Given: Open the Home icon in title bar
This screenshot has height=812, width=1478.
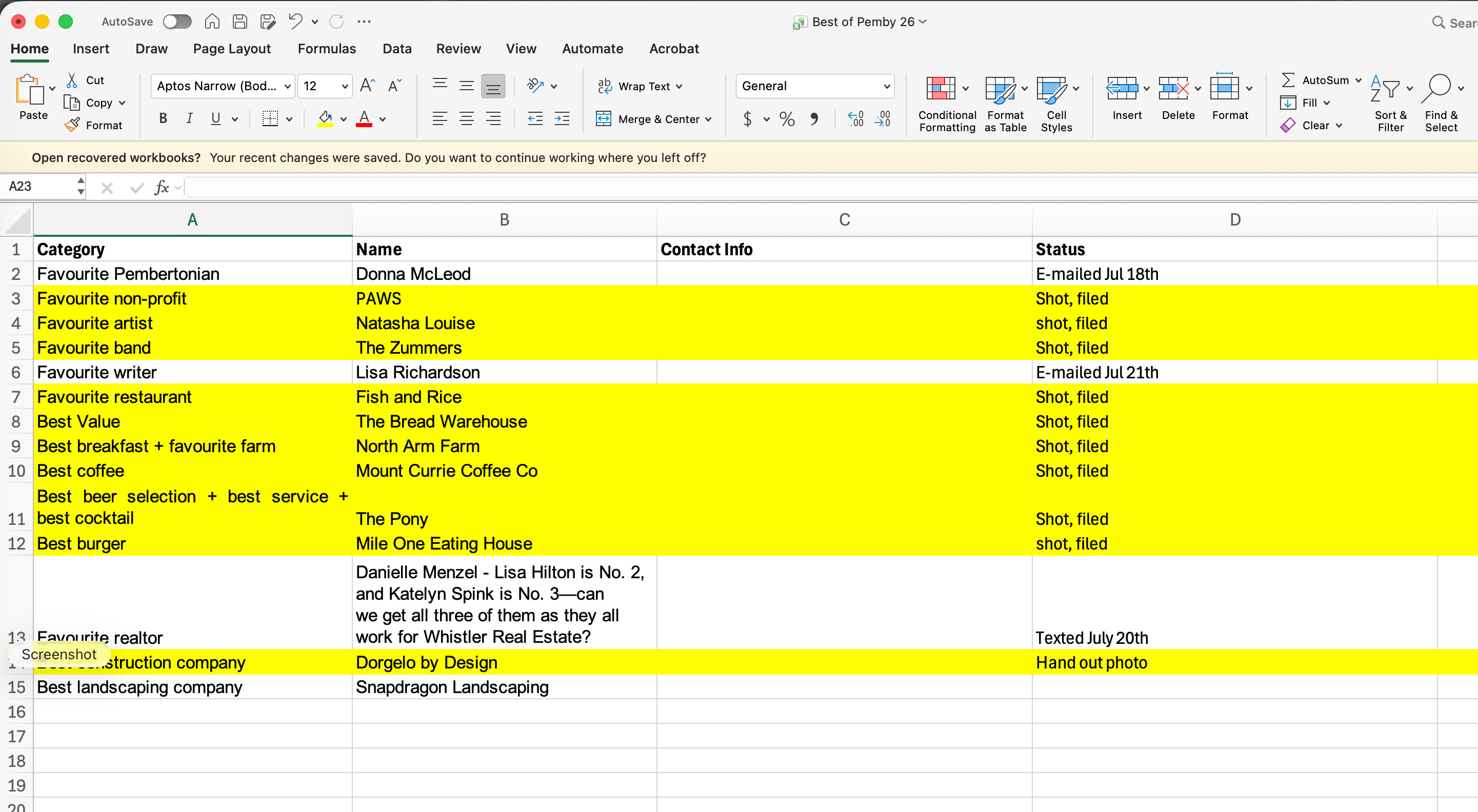Looking at the screenshot, I should click(x=212, y=22).
